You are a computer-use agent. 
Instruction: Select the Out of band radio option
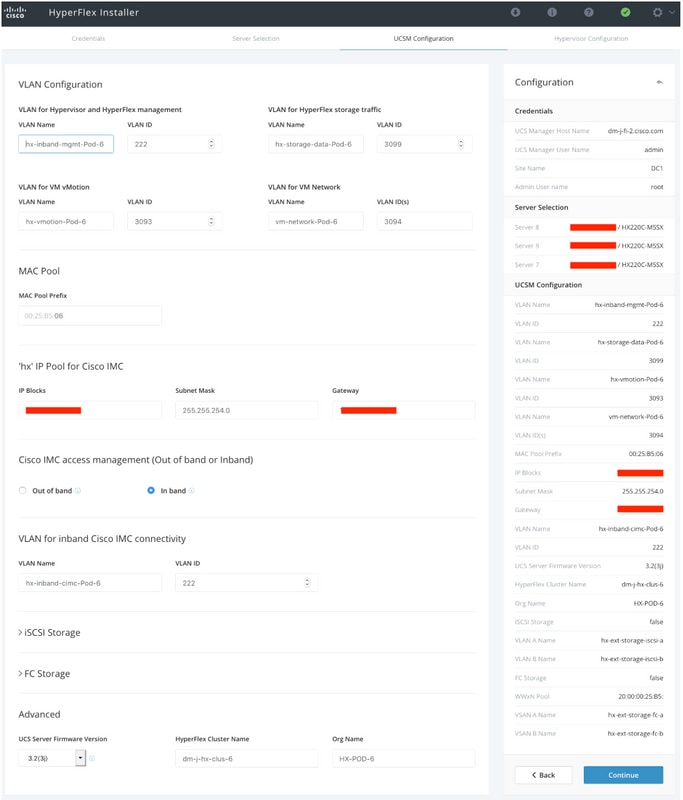22,490
